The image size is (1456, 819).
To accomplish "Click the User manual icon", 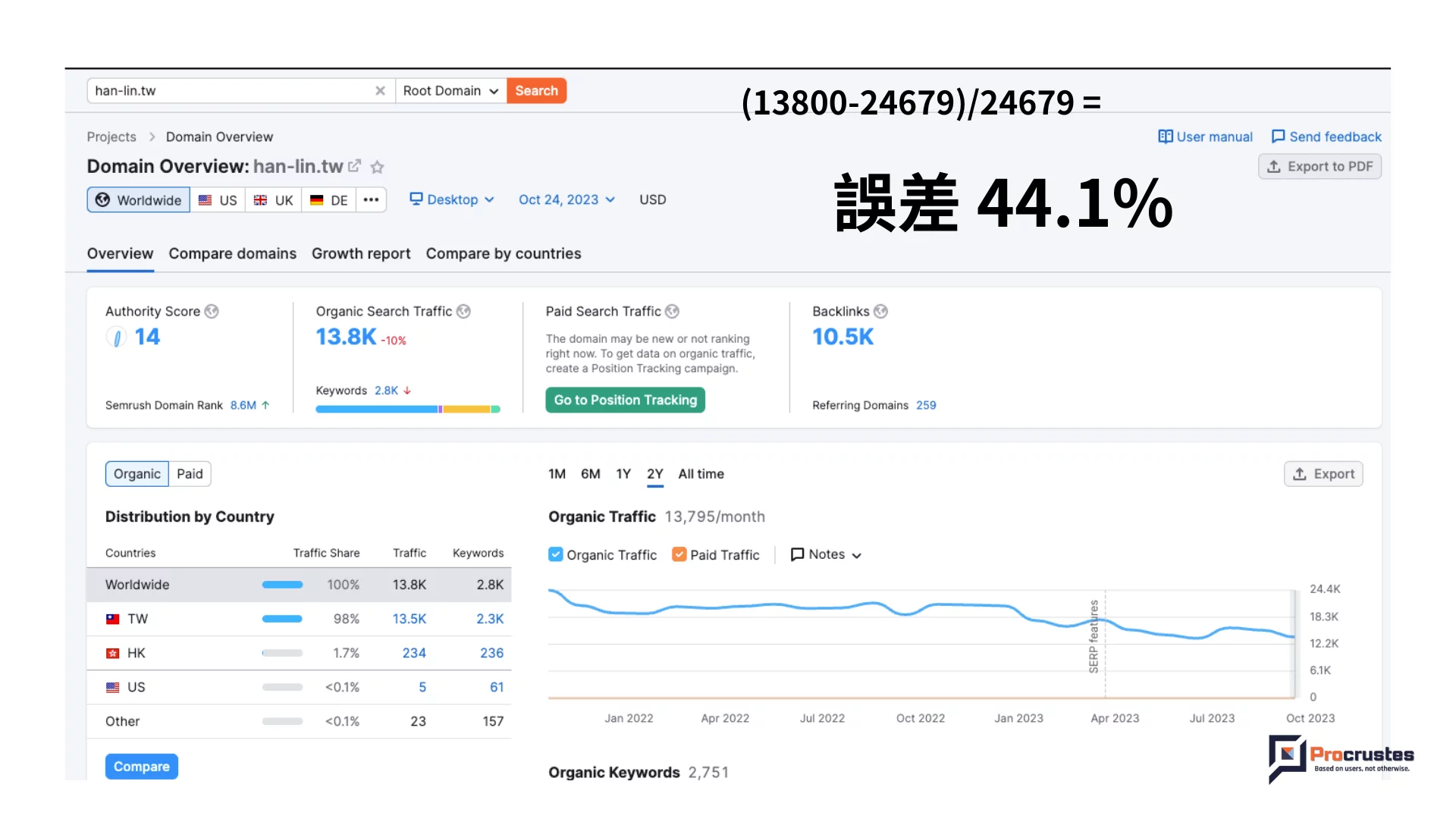I will pyautogui.click(x=1165, y=136).
